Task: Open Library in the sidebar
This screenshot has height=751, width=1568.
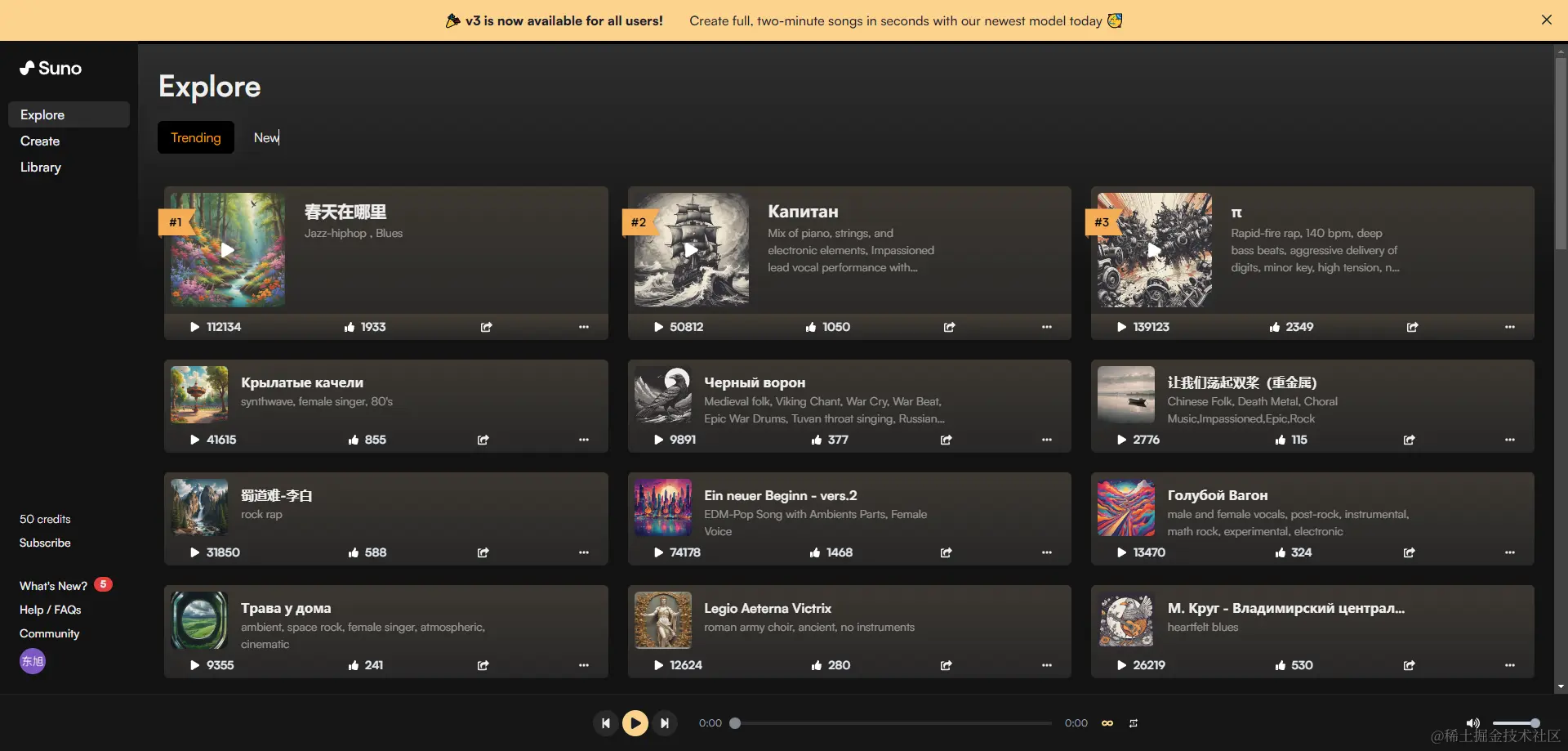Action: [41, 167]
